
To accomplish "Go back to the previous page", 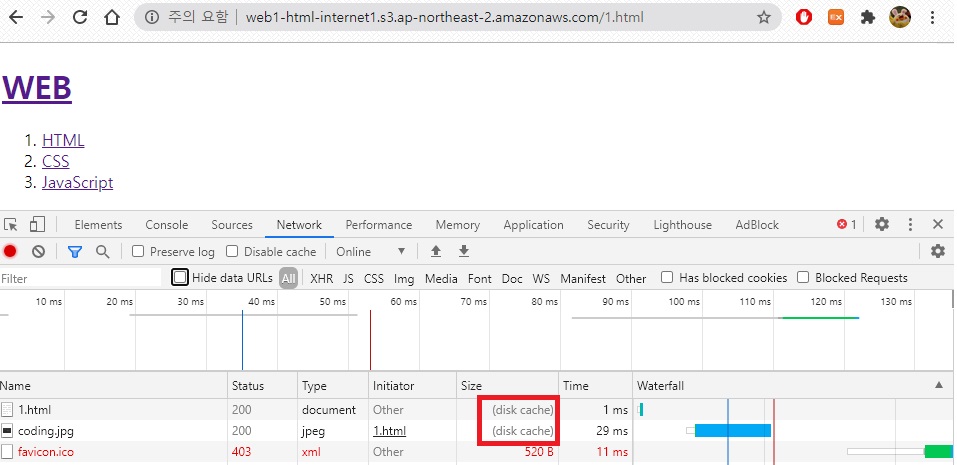I will pyautogui.click(x=16, y=17).
